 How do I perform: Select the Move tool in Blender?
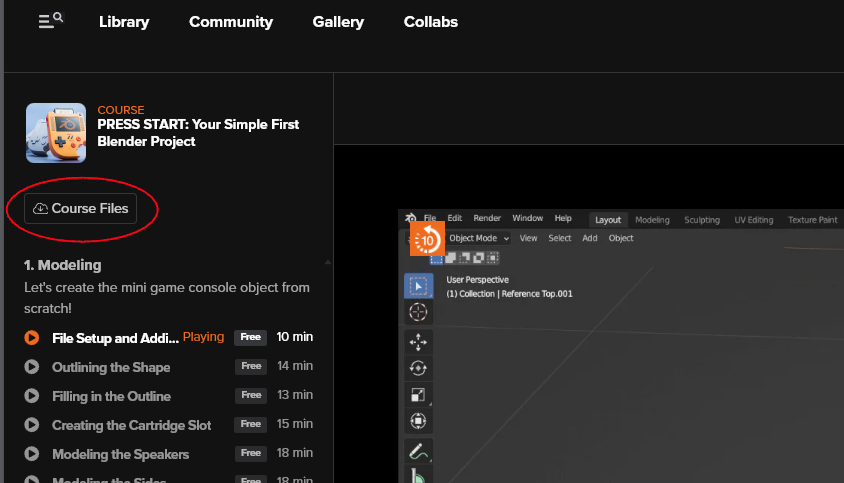pos(418,342)
